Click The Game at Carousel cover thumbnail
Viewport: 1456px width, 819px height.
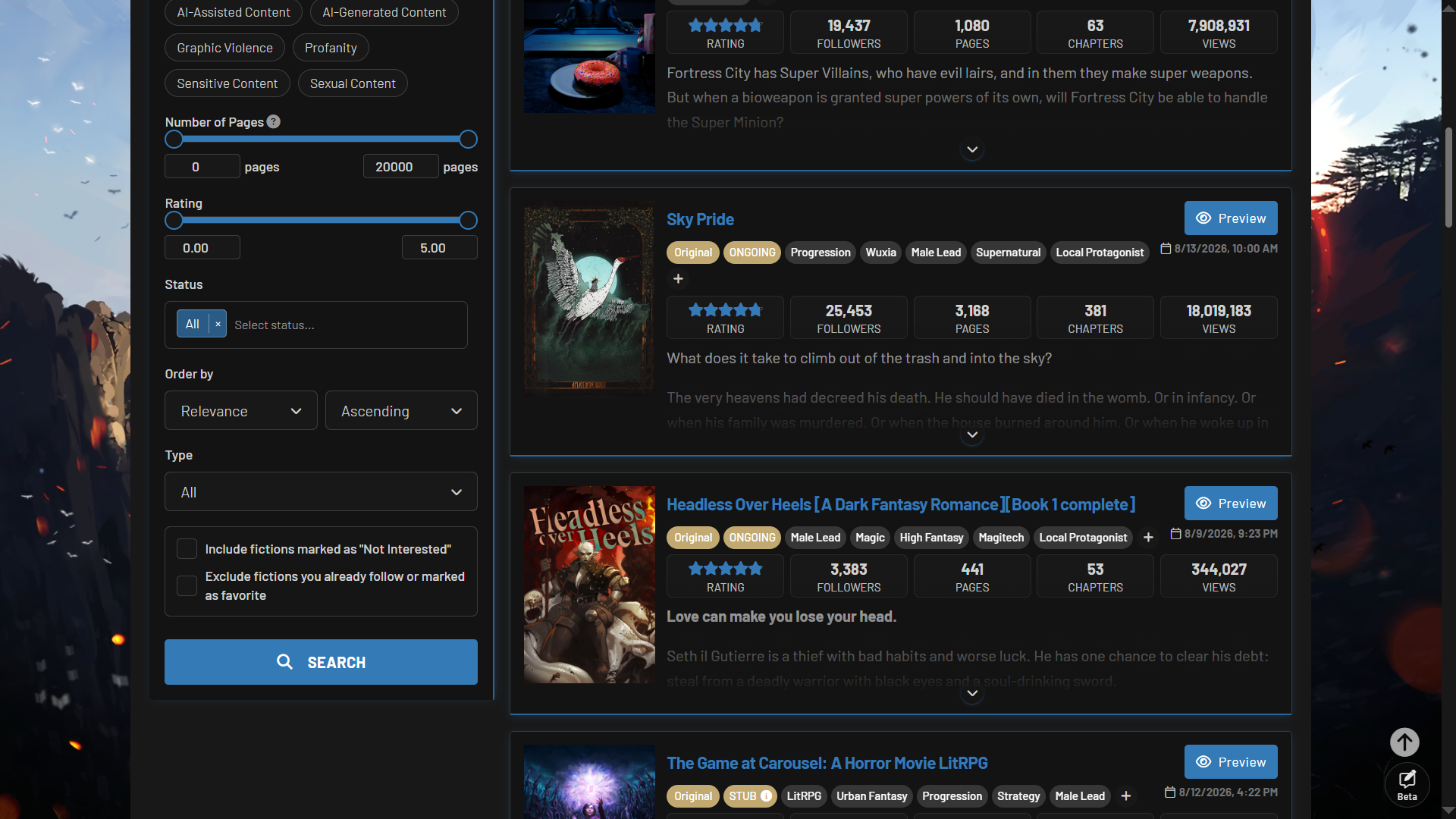point(589,782)
